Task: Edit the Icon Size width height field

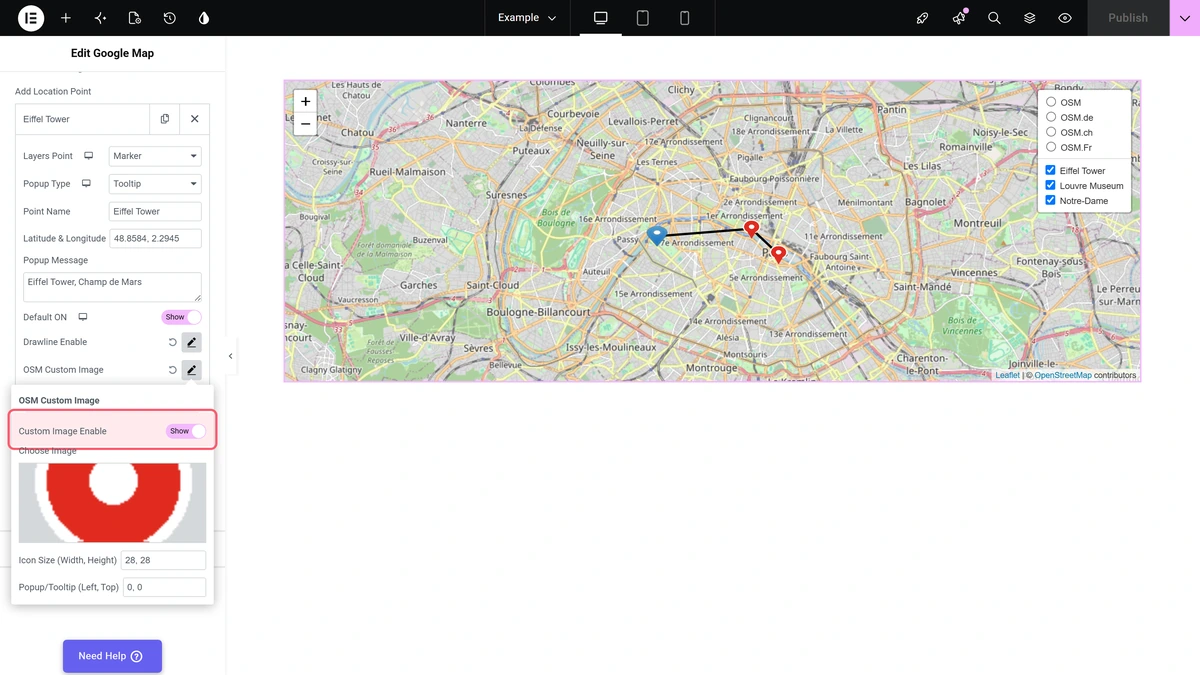Action: tap(164, 560)
